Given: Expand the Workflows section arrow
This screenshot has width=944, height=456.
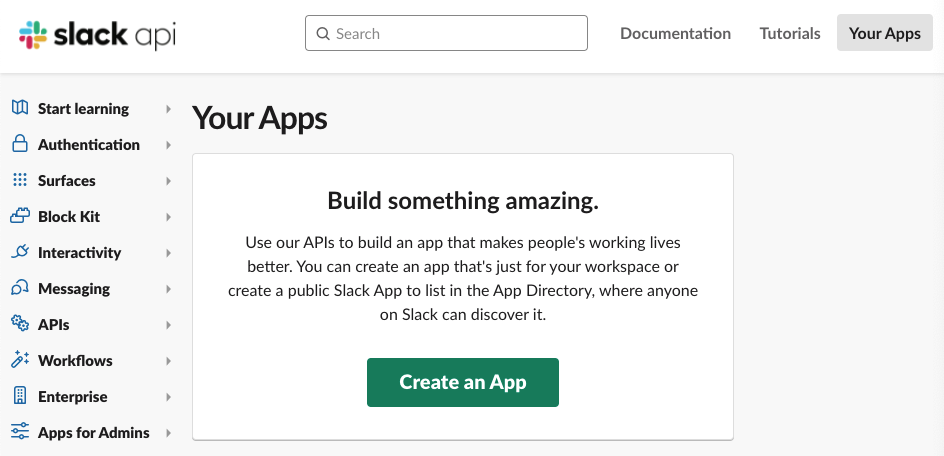Looking at the screenshot, I should pos(169,361).
